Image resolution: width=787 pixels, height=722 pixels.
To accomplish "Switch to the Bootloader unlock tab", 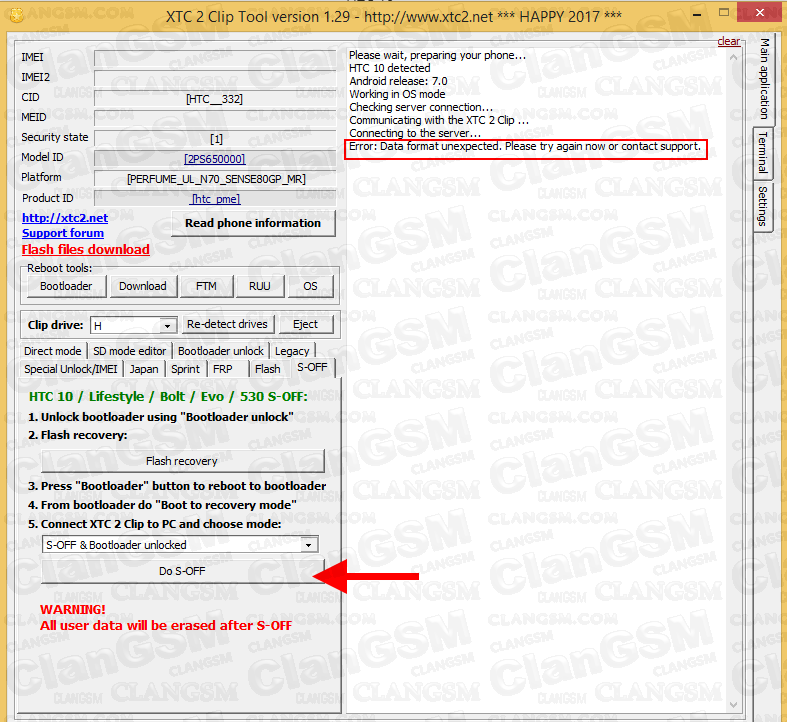I will click(220, 351).
